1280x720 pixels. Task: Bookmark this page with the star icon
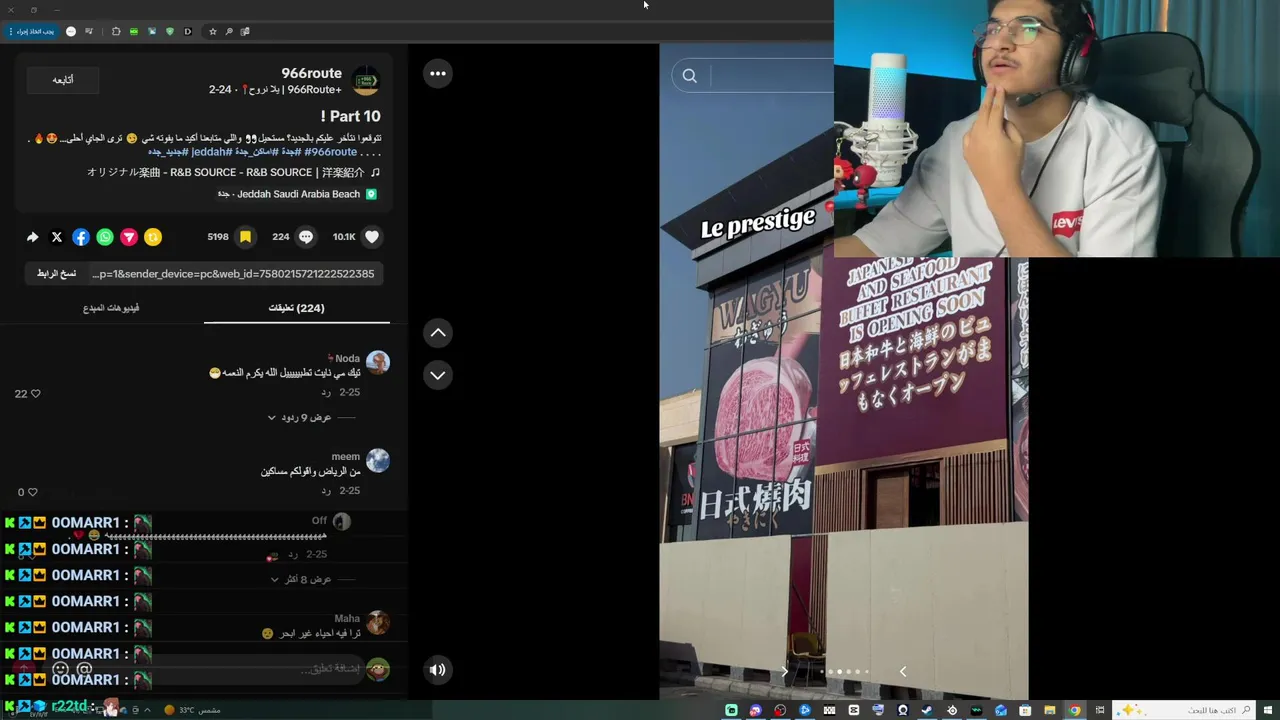pyautogui.click(x=212, y=31)
